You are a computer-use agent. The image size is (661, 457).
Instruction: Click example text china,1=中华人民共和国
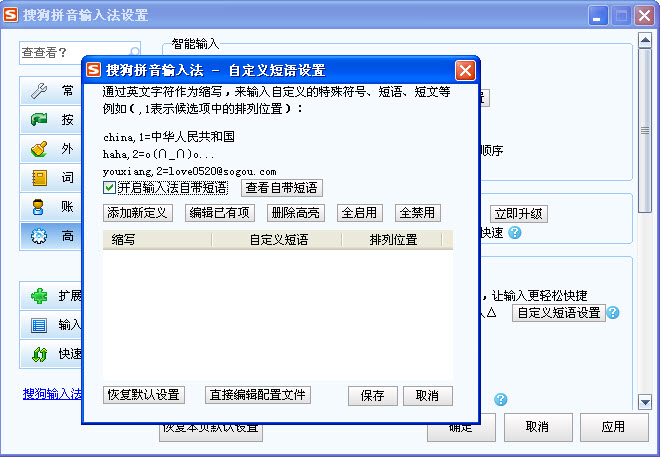pos(169,137)
